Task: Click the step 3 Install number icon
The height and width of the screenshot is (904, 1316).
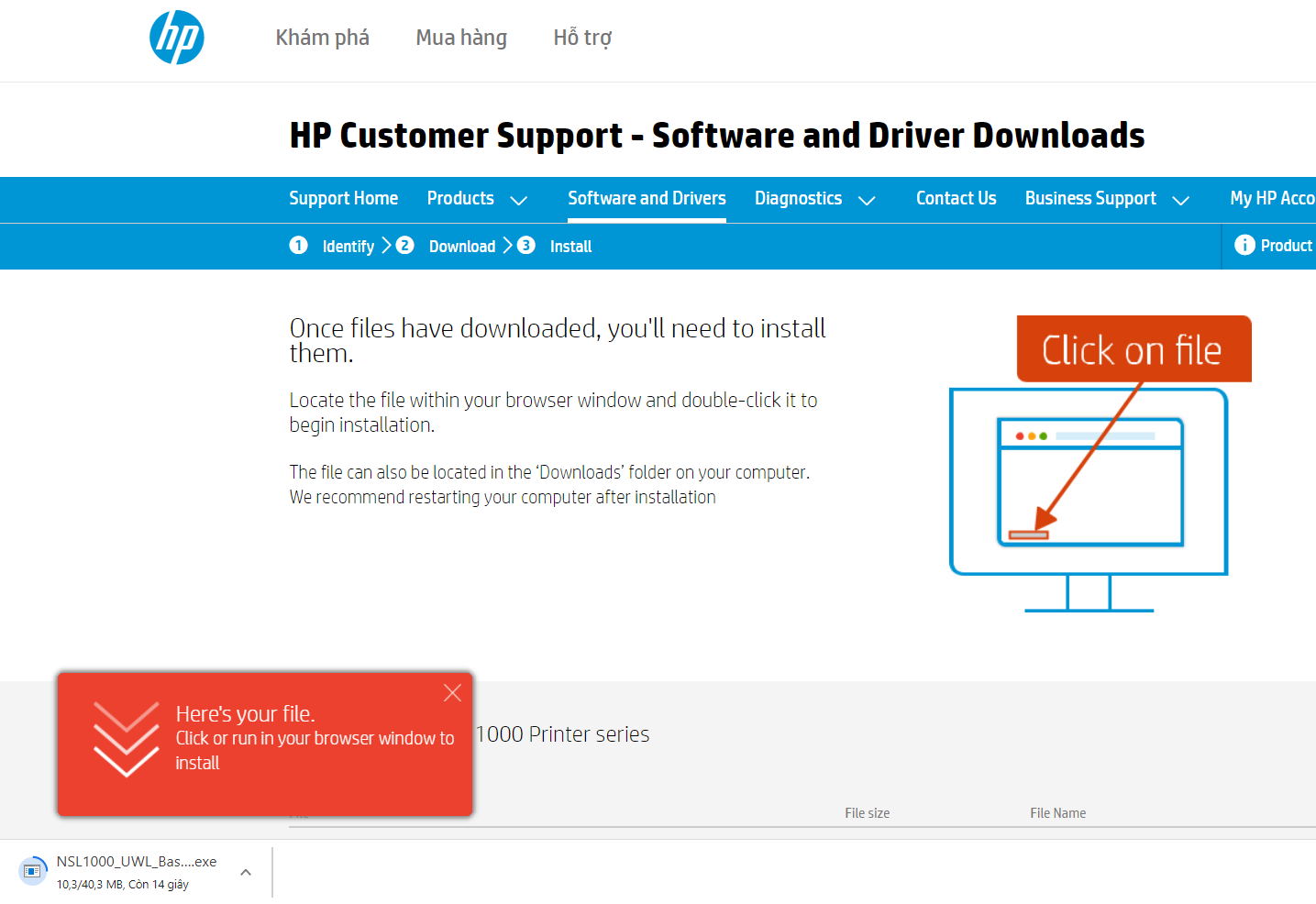Action: tap(526, 245)
